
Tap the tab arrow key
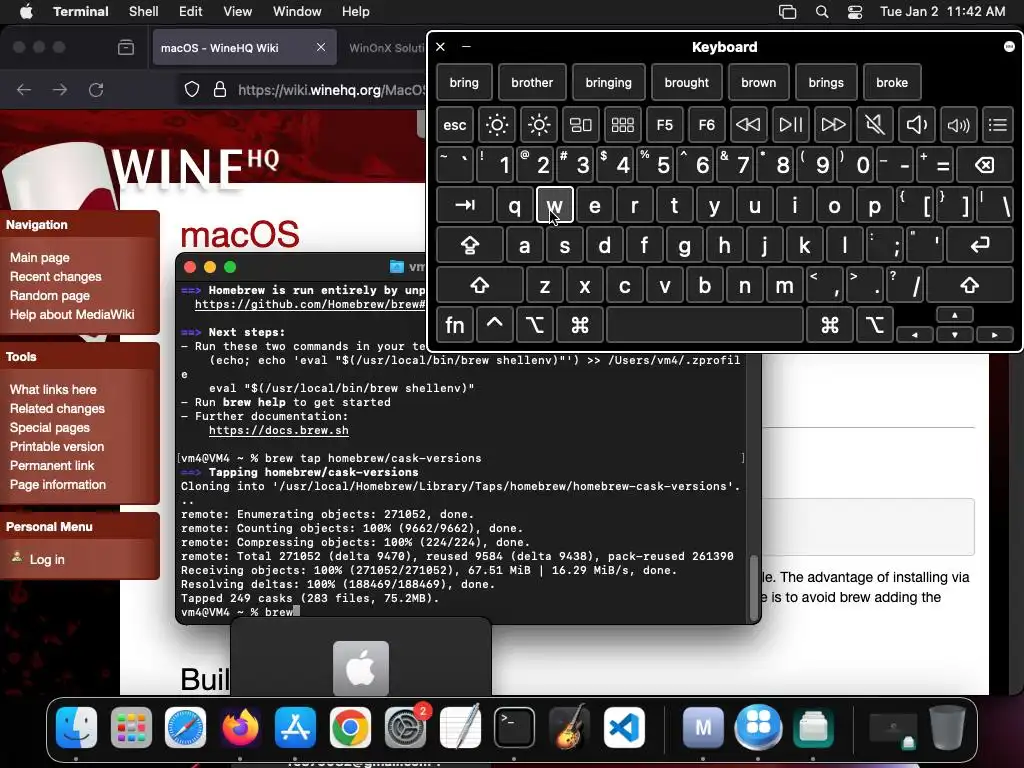(x=464, y=205)
